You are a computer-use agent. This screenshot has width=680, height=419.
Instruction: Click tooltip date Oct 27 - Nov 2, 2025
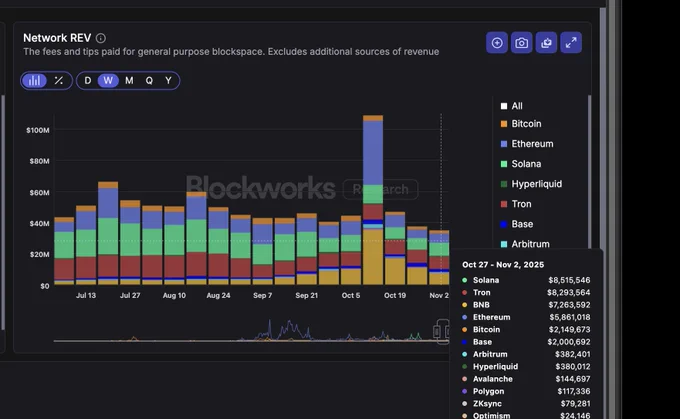click(x=503, y=265)
